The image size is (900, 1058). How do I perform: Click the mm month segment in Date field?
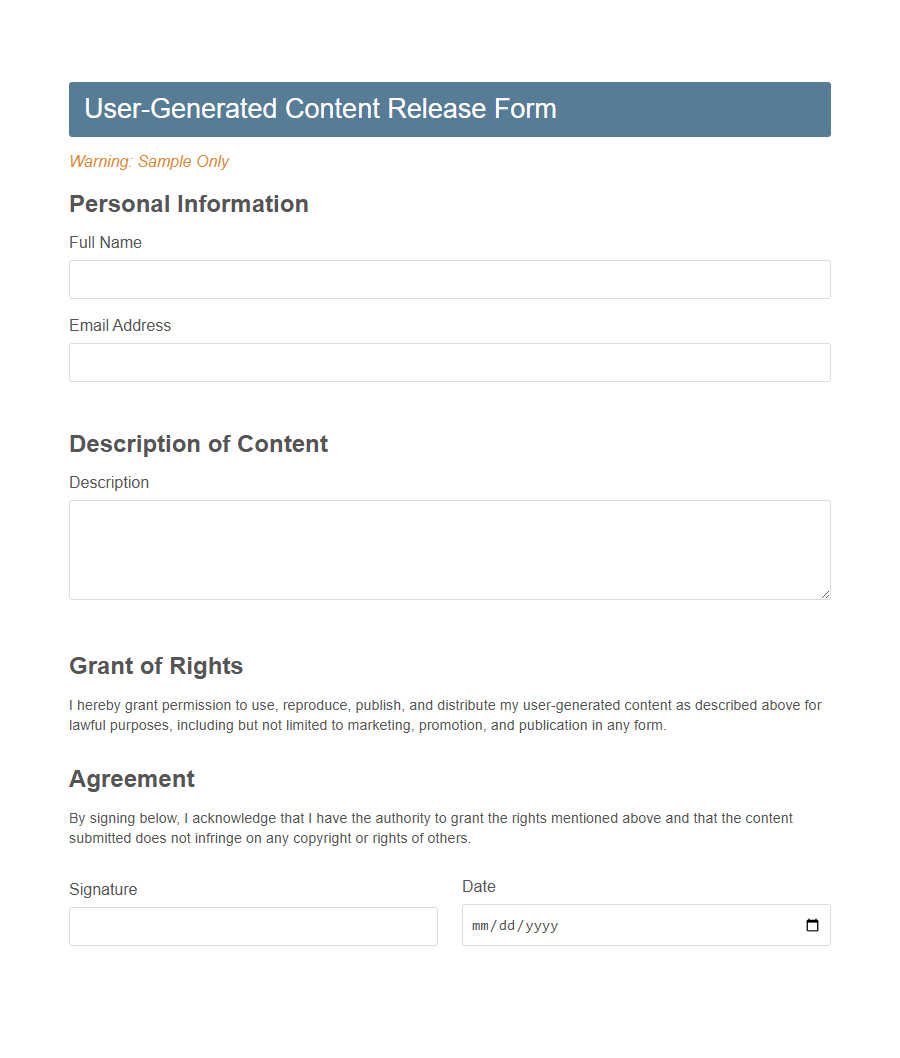(478, 925)
